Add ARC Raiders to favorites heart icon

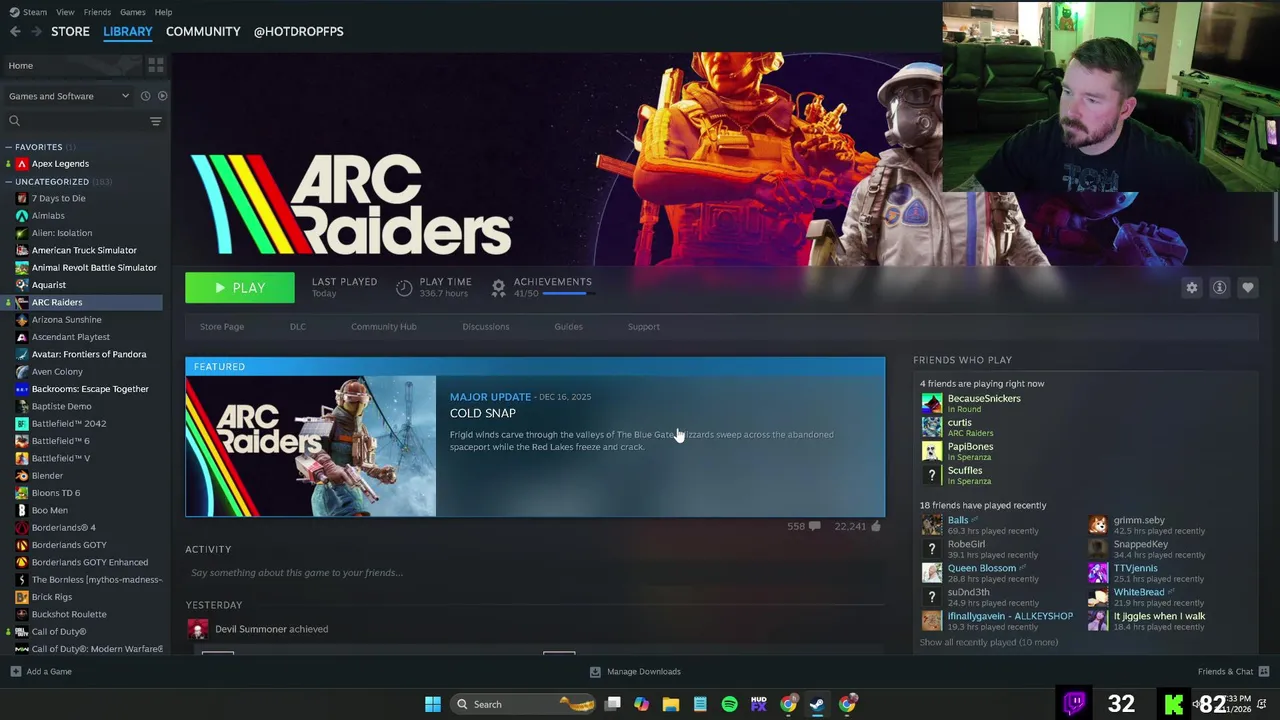point(1247,288)
